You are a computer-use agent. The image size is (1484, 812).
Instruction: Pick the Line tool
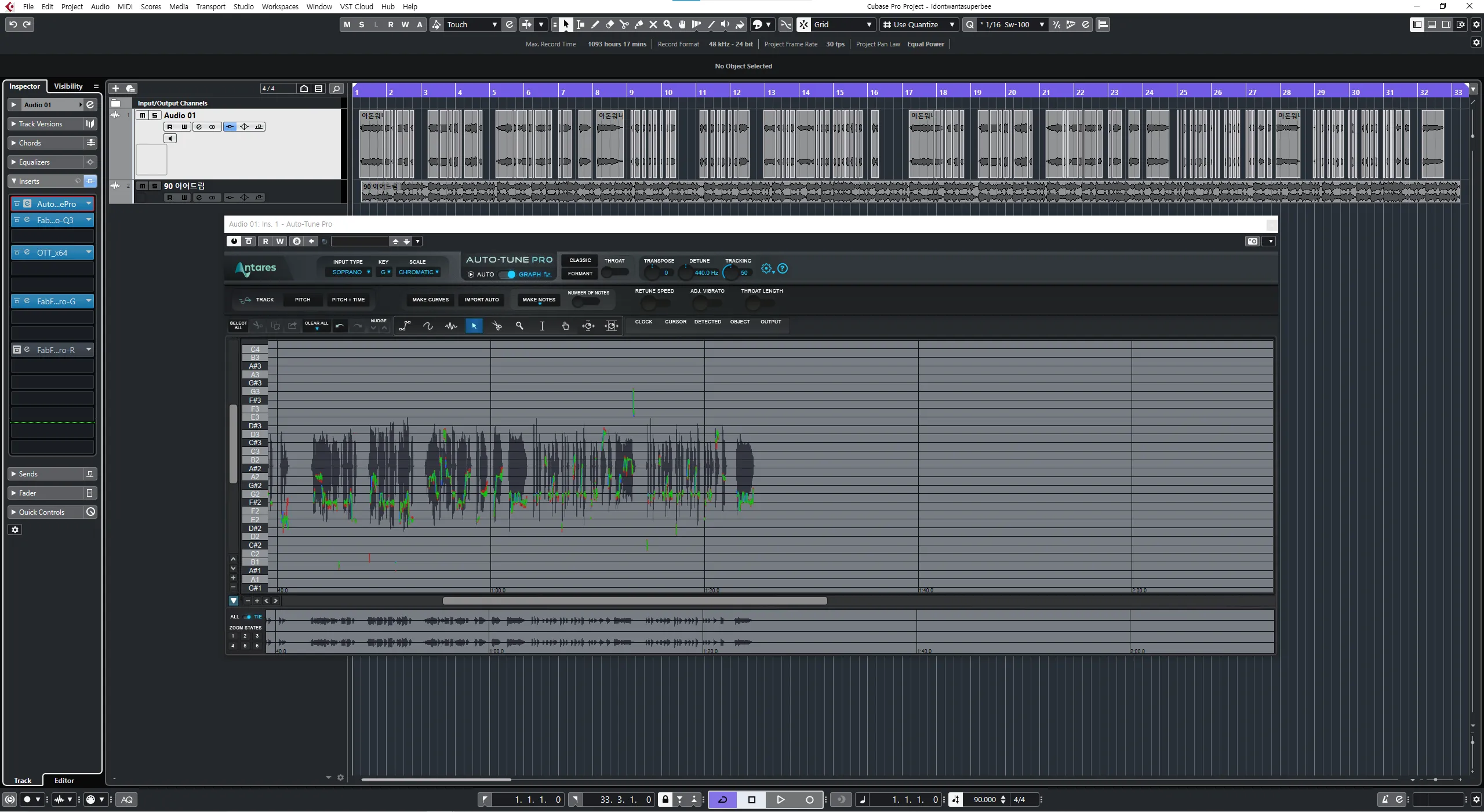711,24
